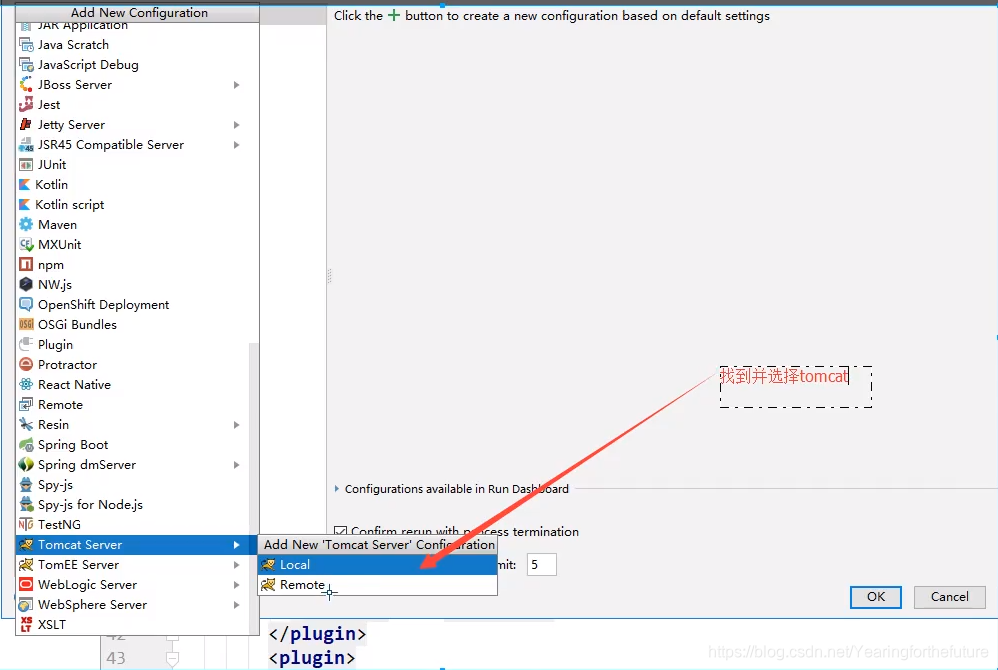
Task: Click the Kotlin icon
Action: coord(24,185)
